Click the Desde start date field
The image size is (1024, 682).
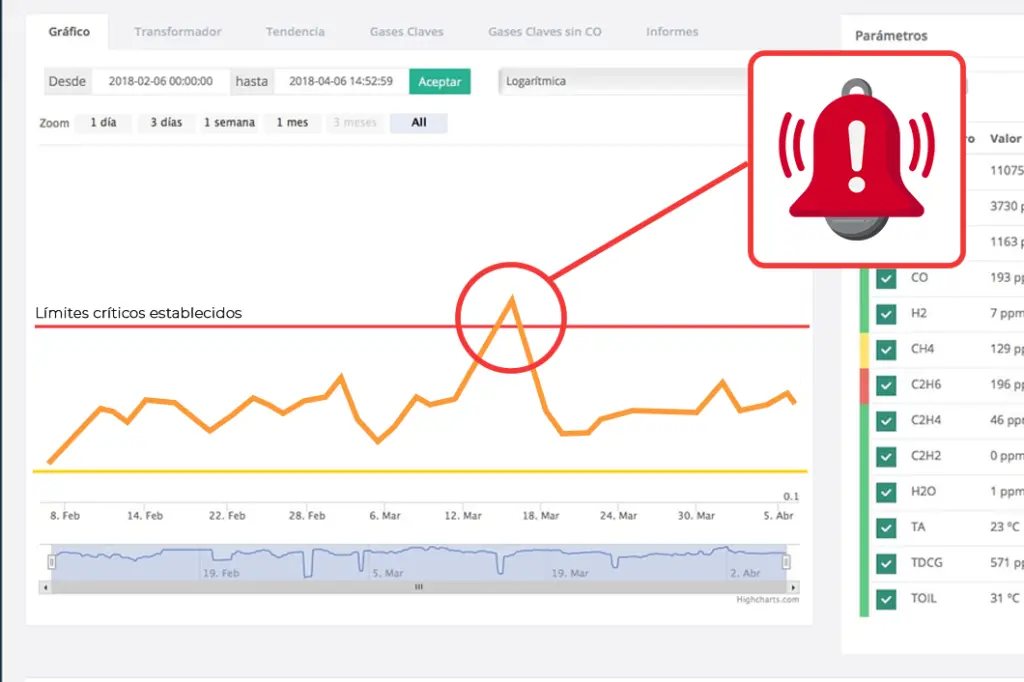point(160,82)
